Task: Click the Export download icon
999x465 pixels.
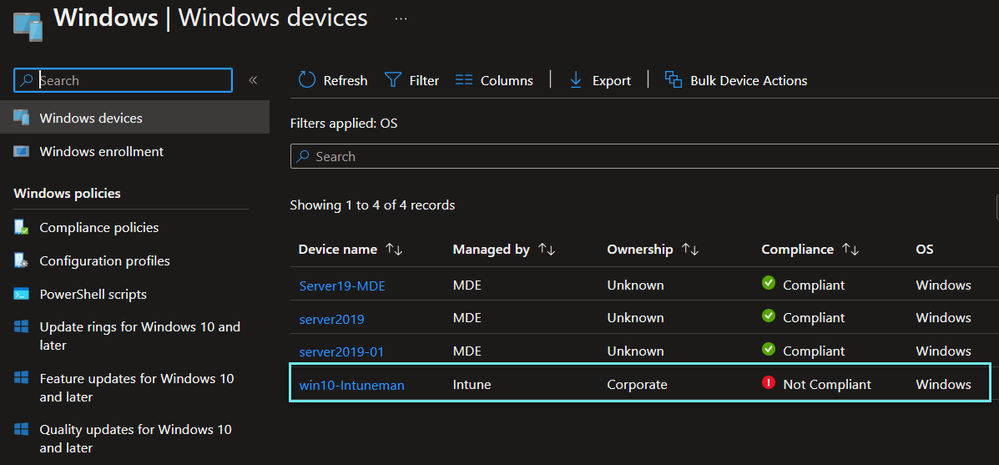Action: pyautogui.click(x=576, y=80)
